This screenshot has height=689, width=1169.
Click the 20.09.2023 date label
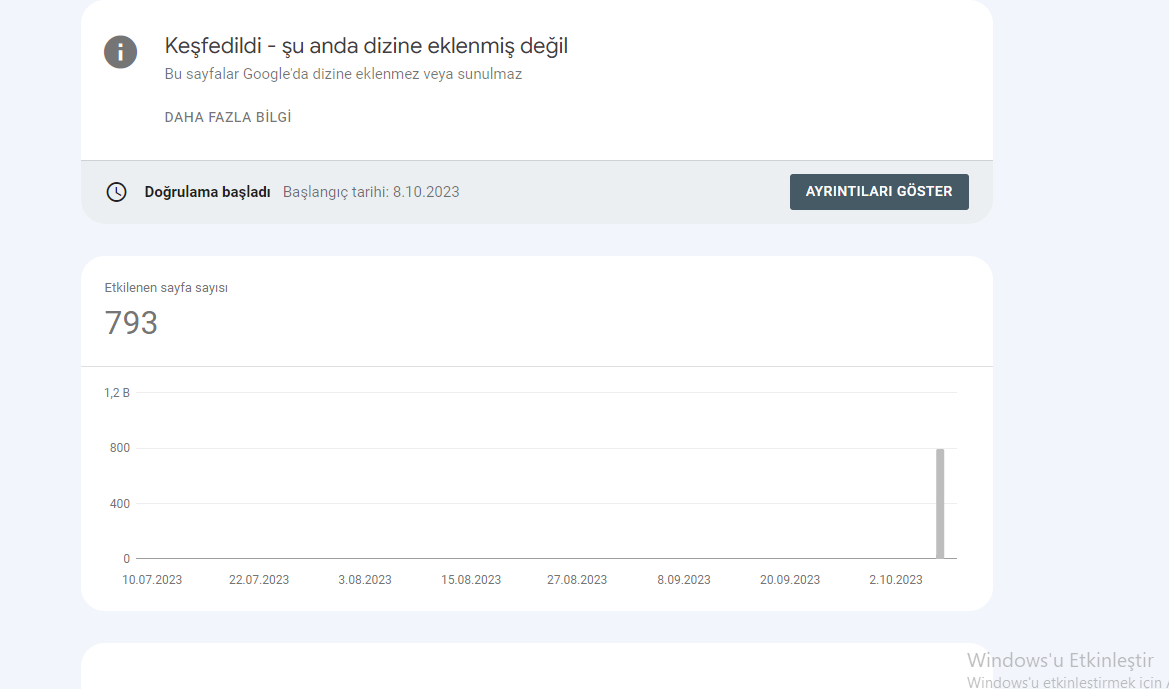pyautogui.click(x=790, y=579)
